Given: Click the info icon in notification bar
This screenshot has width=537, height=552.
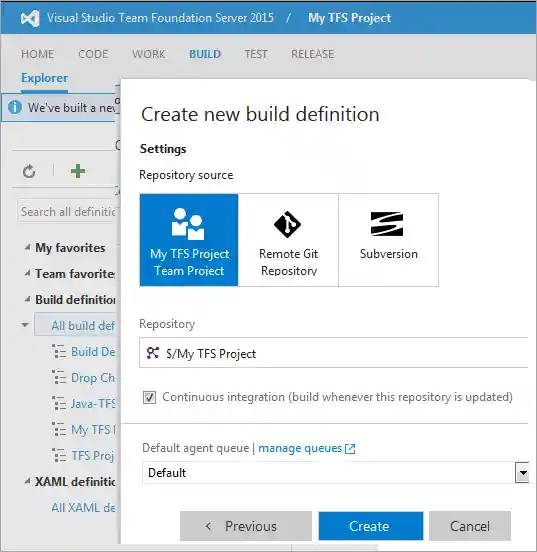Looking at the screenshot, I should [15, 107].
